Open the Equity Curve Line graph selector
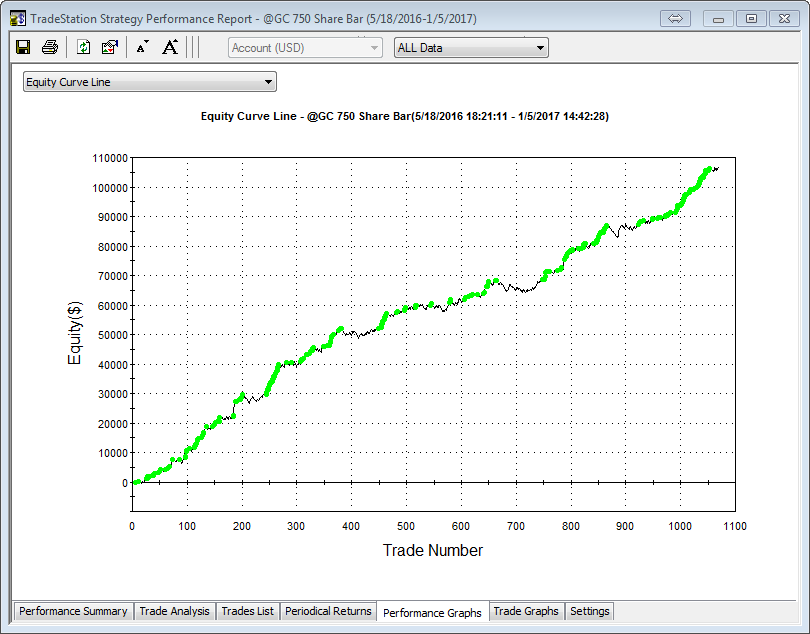The height and width of the screenshot is (634, 810). [150, 82]
